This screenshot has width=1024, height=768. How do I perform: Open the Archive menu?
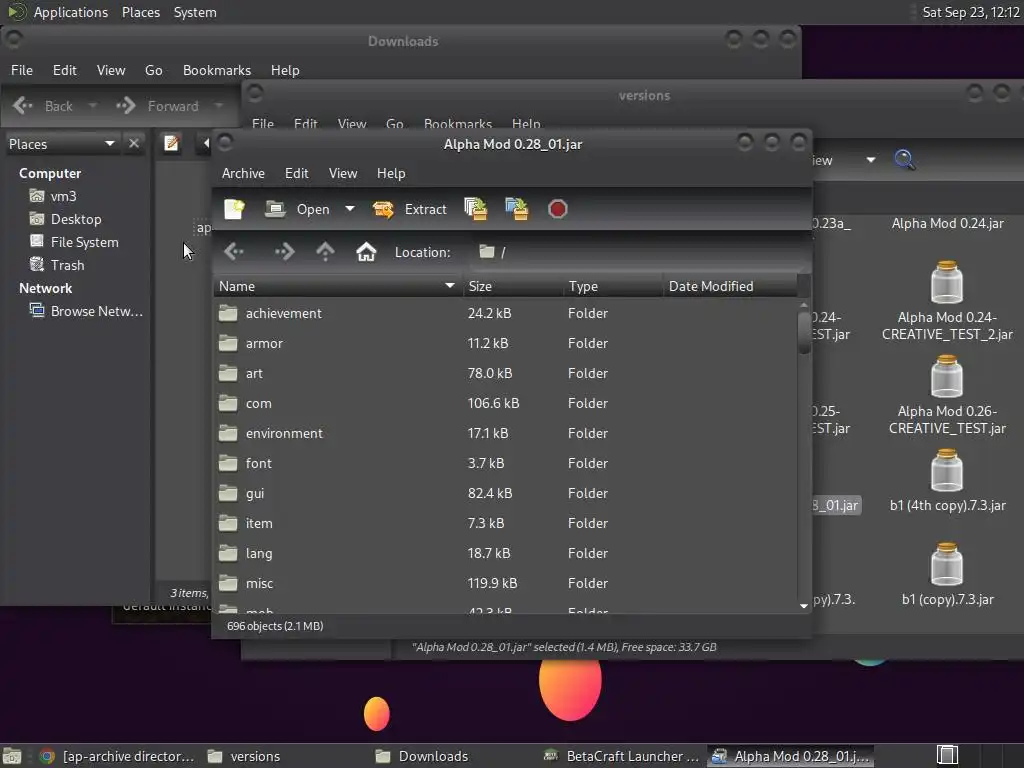click(243, 173)
